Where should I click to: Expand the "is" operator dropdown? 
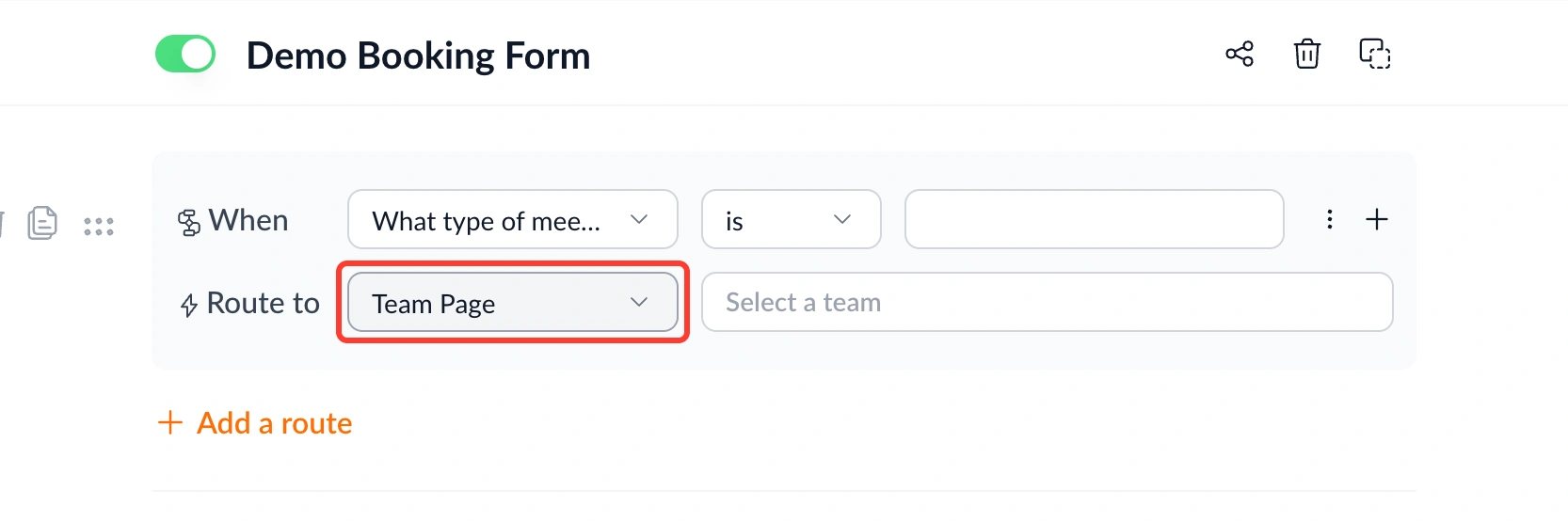[x=792, y=219]
